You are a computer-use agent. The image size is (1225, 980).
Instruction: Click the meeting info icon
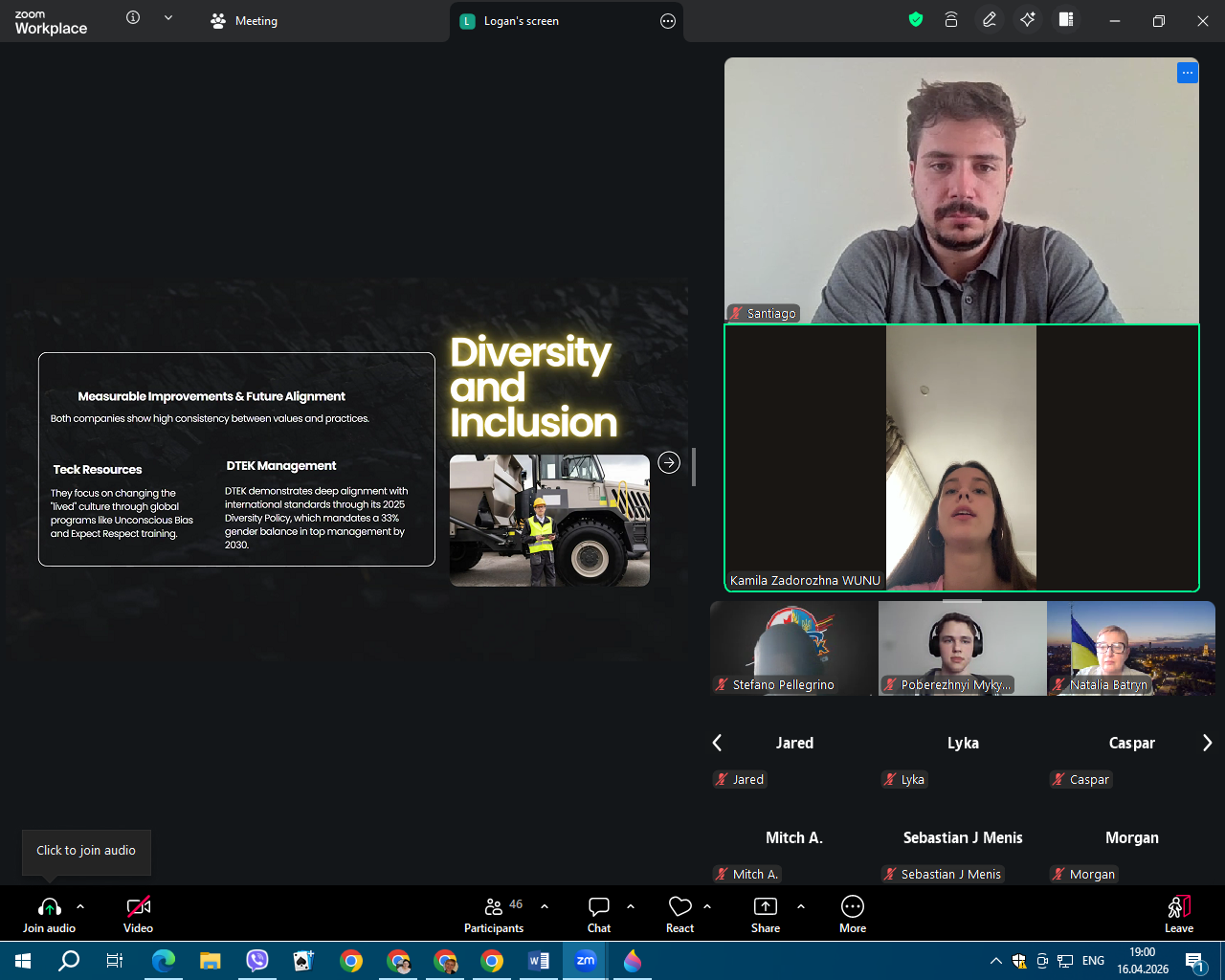133,18
